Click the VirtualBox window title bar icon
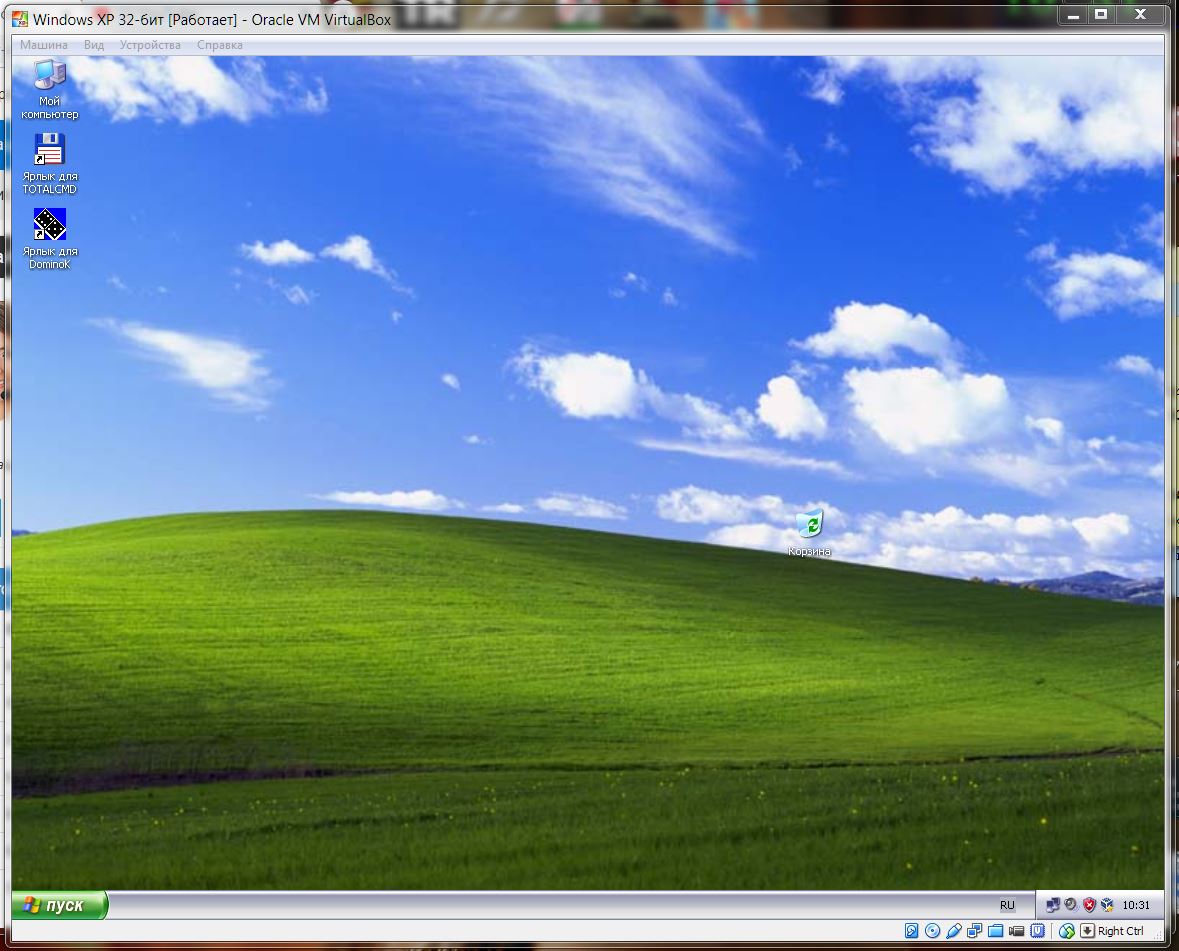Screen dimensions: 1179x951 (20, 19)
